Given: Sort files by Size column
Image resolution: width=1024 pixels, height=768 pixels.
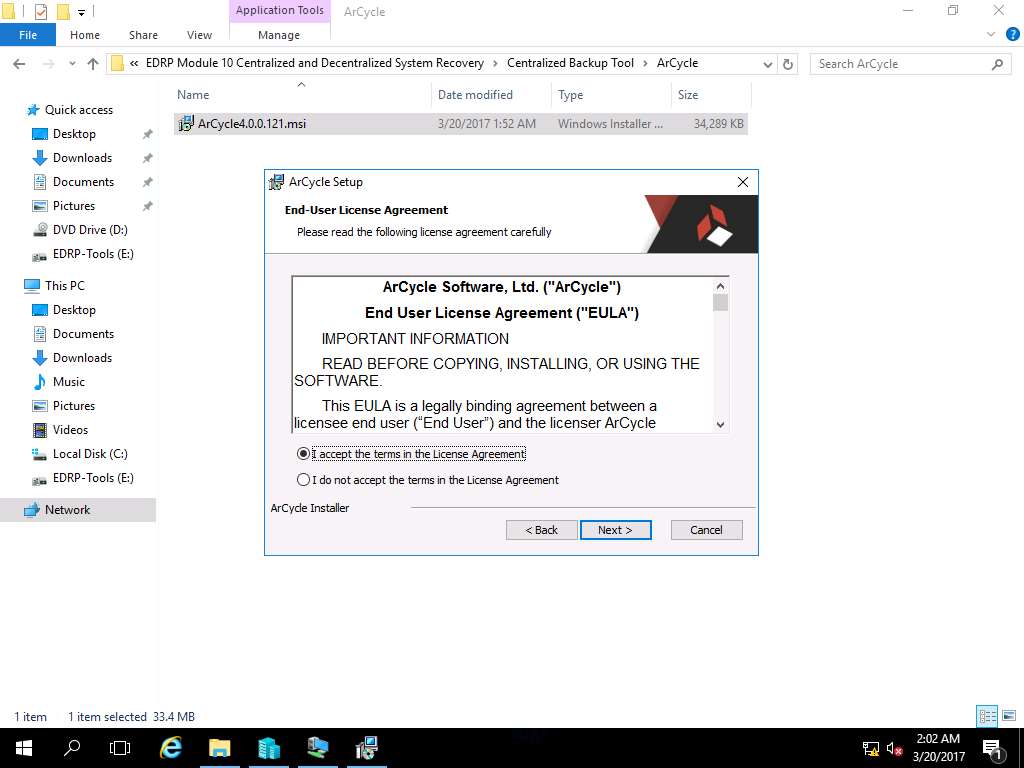Looking at the screenshot, I should (x=688, y=95).
